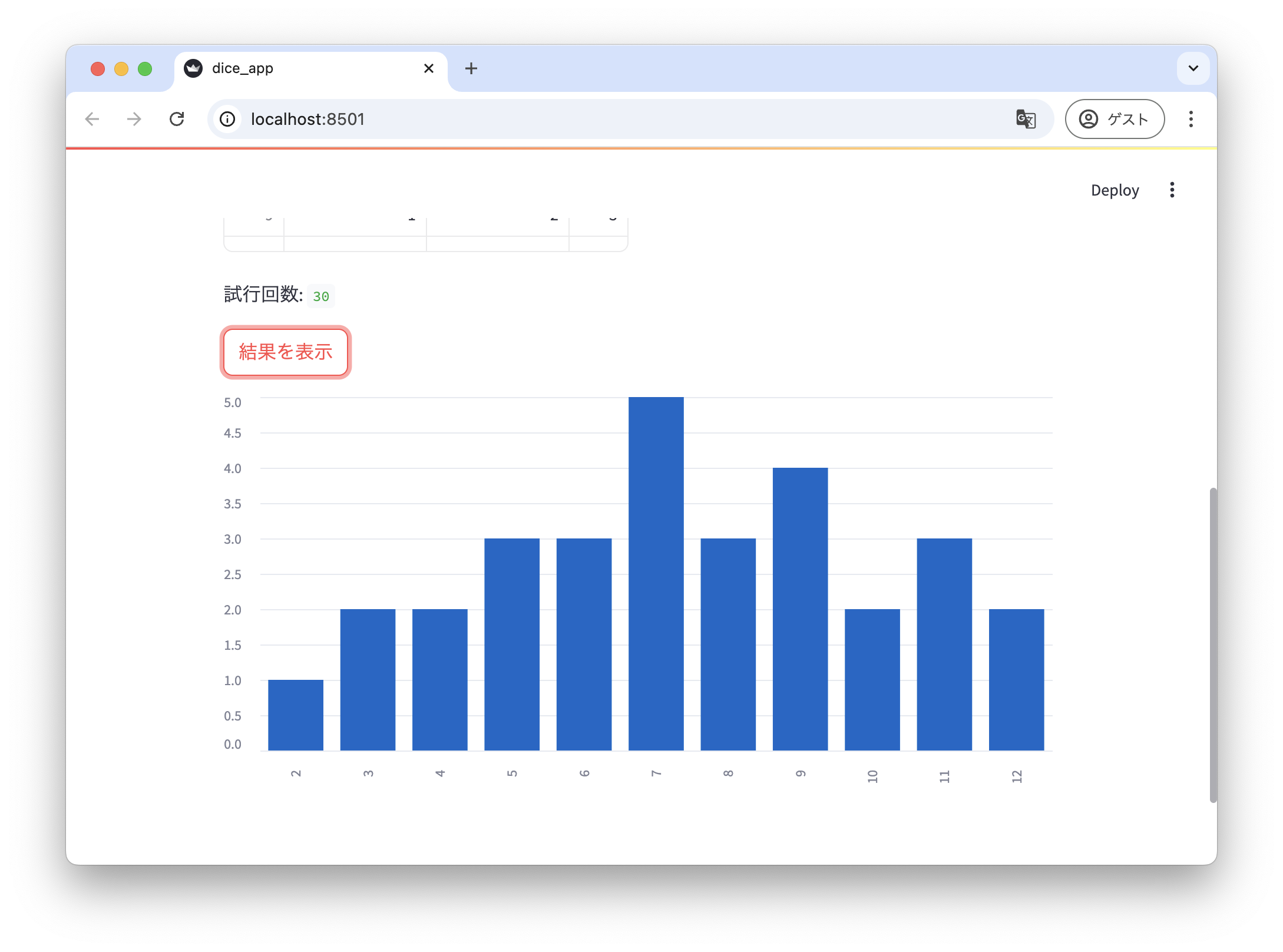Screen dimensions: 1283x952
Task: Open Chrome's three-dot browser menu
Action: tap(1191, 119)
